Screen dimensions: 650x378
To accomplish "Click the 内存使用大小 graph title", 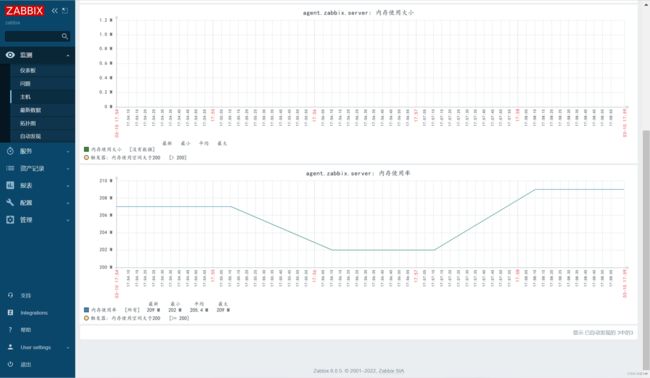I will tap(358, 12).
